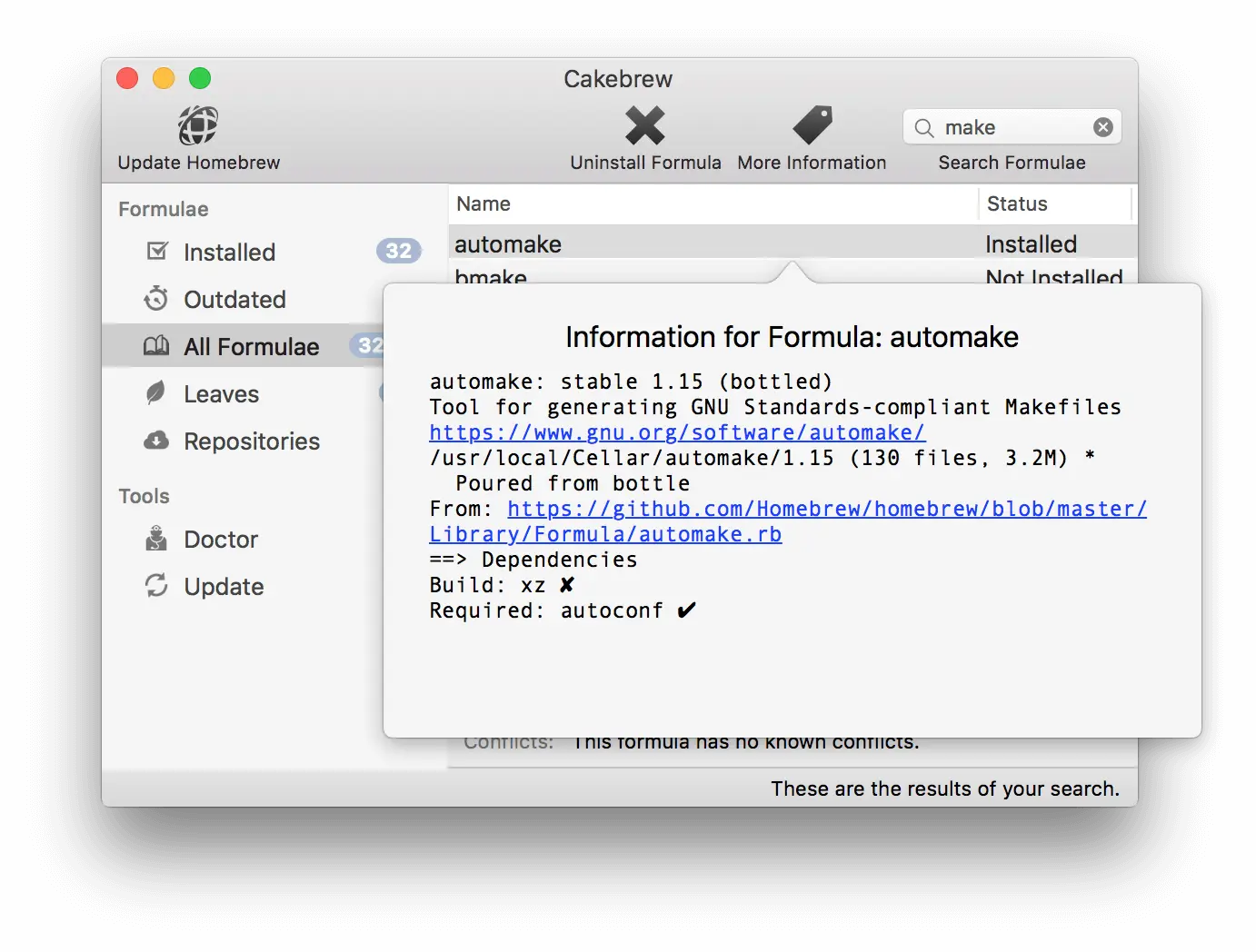
Task: Click the Update Homebrew label
Action: click(199, 163)
